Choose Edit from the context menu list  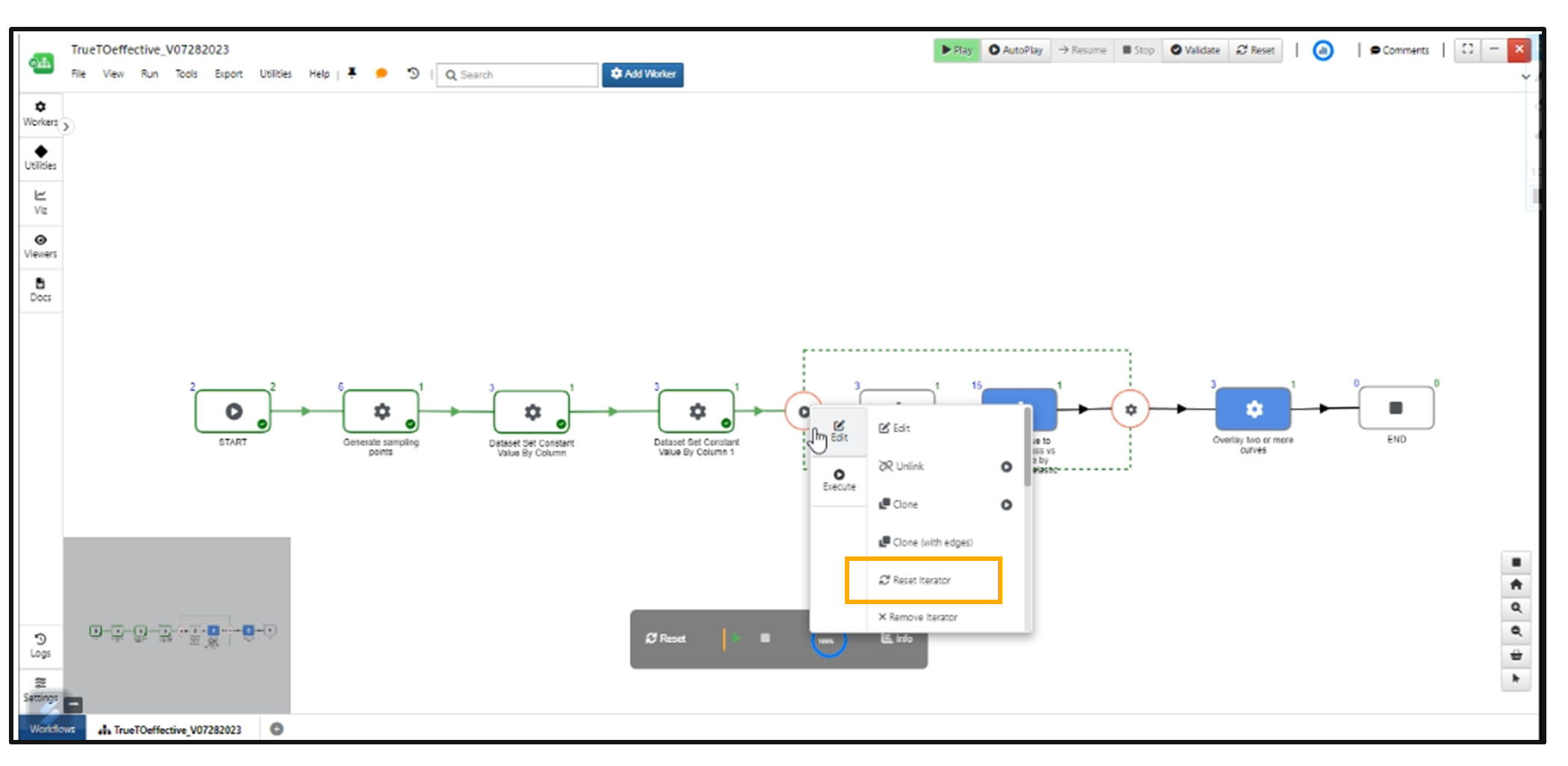[894, 428]
